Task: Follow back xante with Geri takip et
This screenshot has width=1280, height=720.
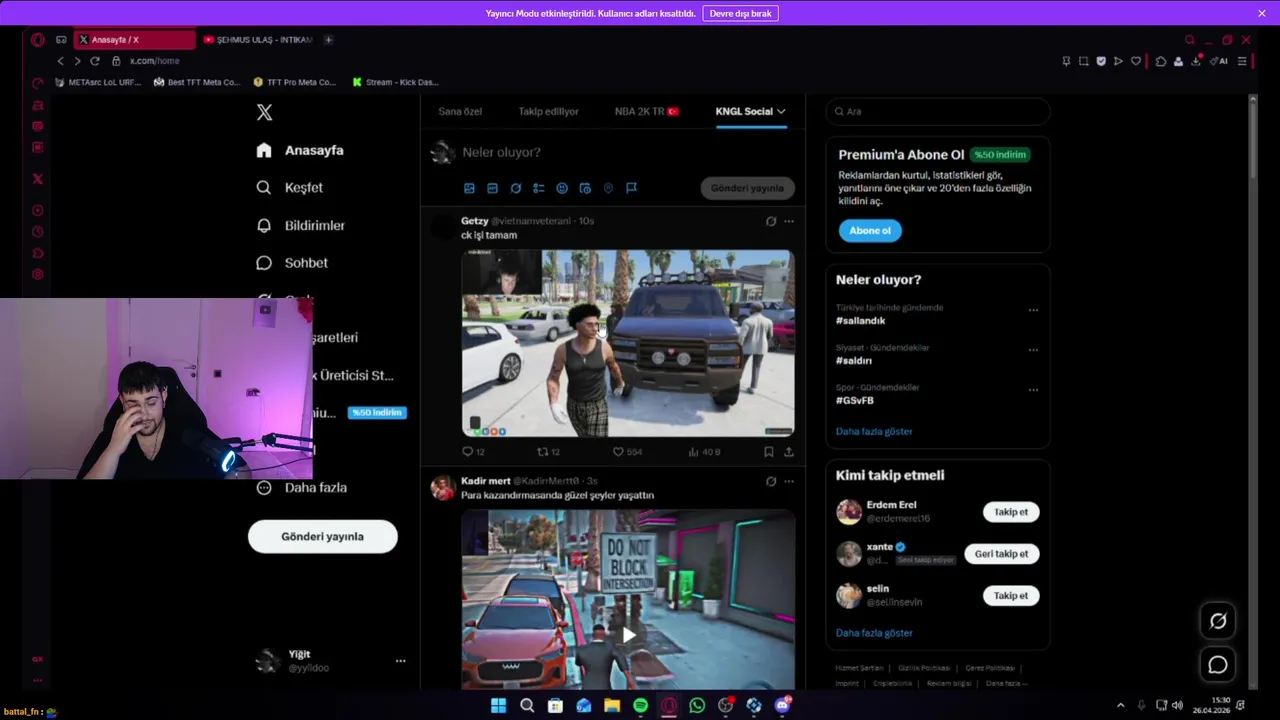Action: point(1002,554)
